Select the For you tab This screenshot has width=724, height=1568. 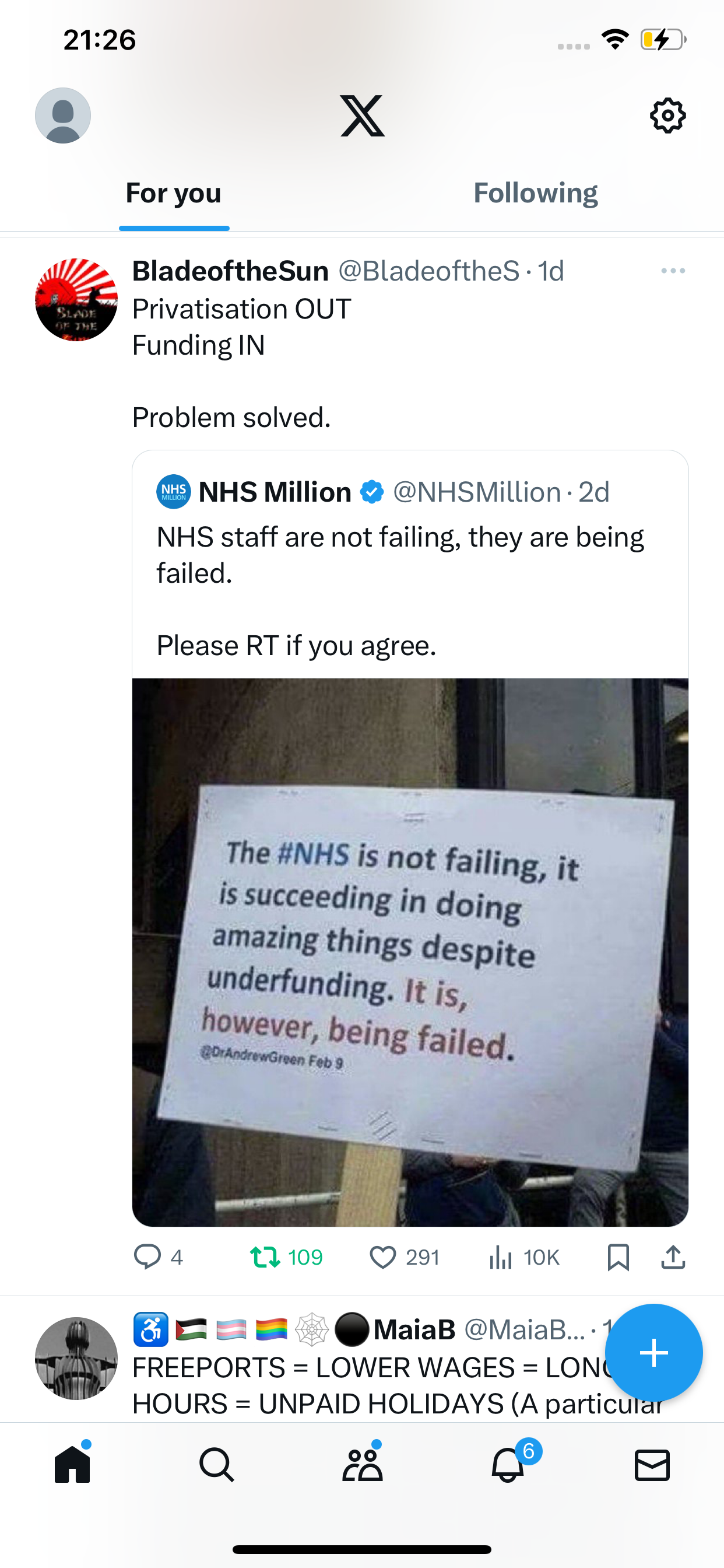pos(173,193)
